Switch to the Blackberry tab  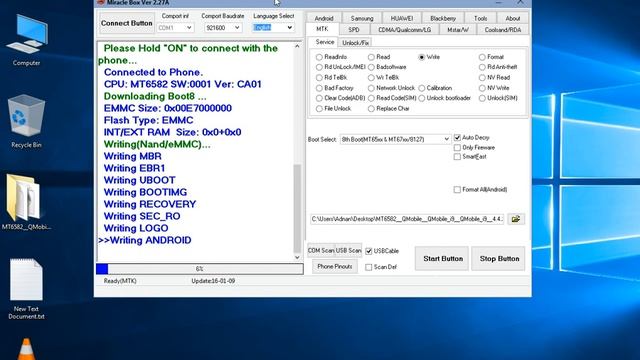coord(443,18)
